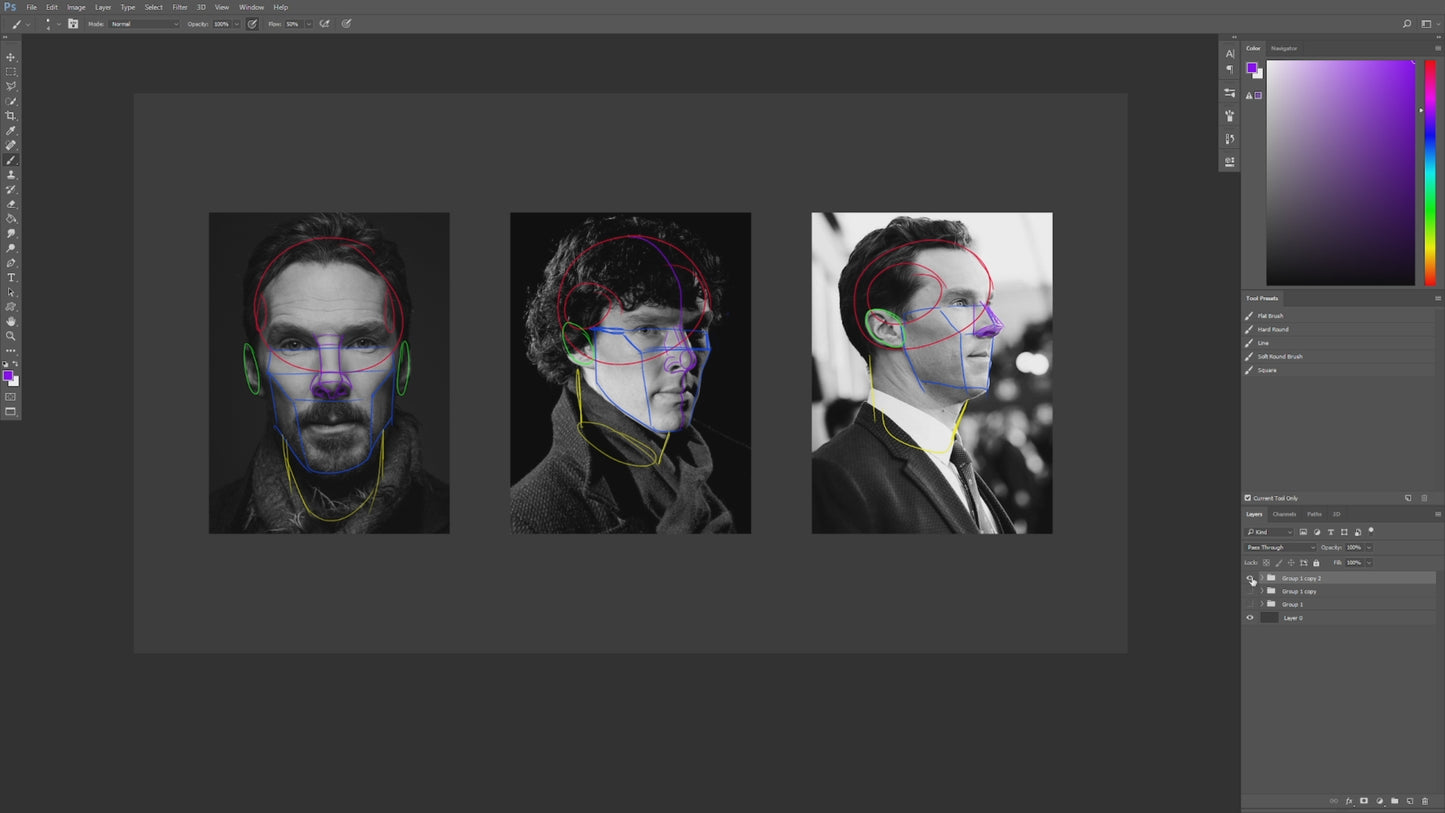
Task: Select the Clone Stamp tool
Action: coord(11,174)
